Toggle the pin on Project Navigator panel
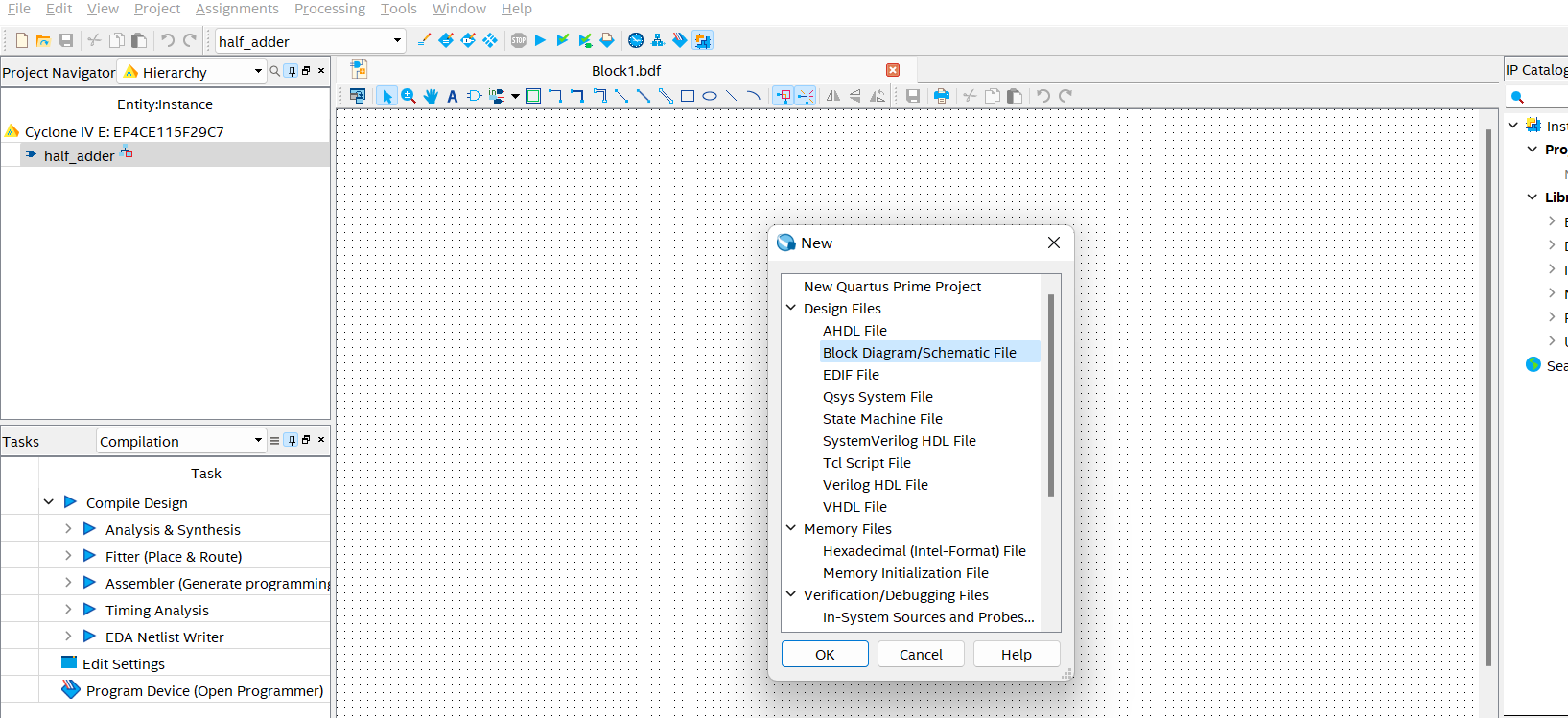 pyautogui.click(x=292, y=71)
